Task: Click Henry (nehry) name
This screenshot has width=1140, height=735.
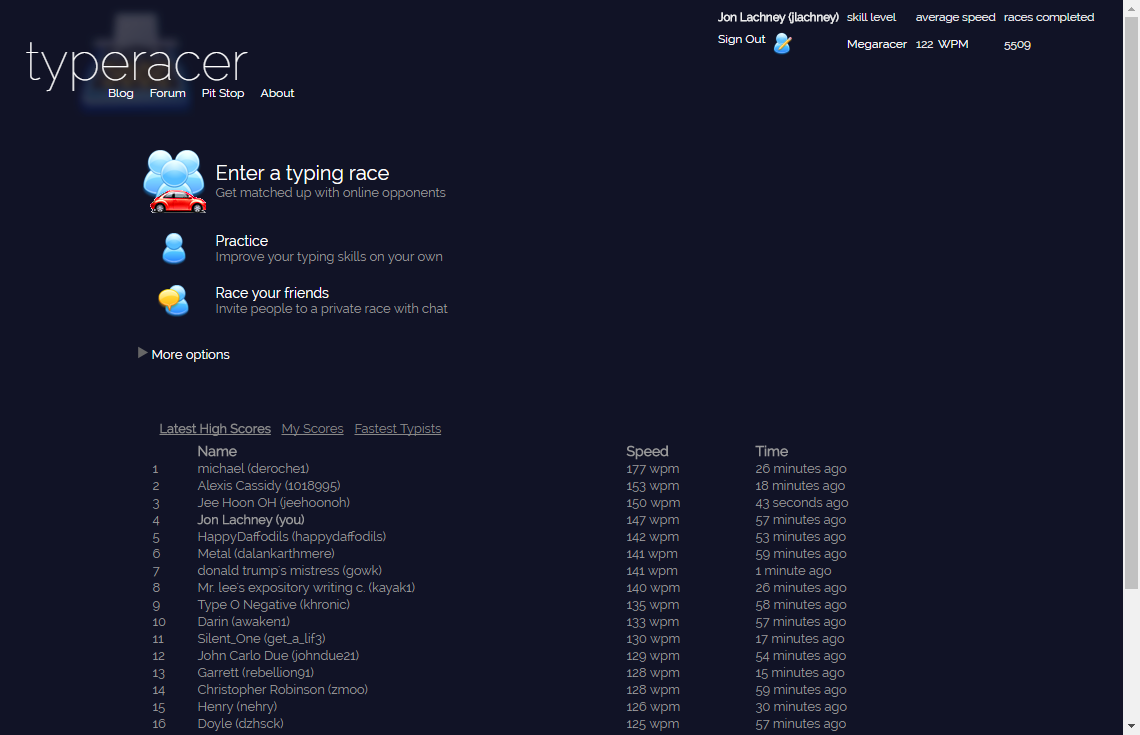Action: [x=237, y=707]
